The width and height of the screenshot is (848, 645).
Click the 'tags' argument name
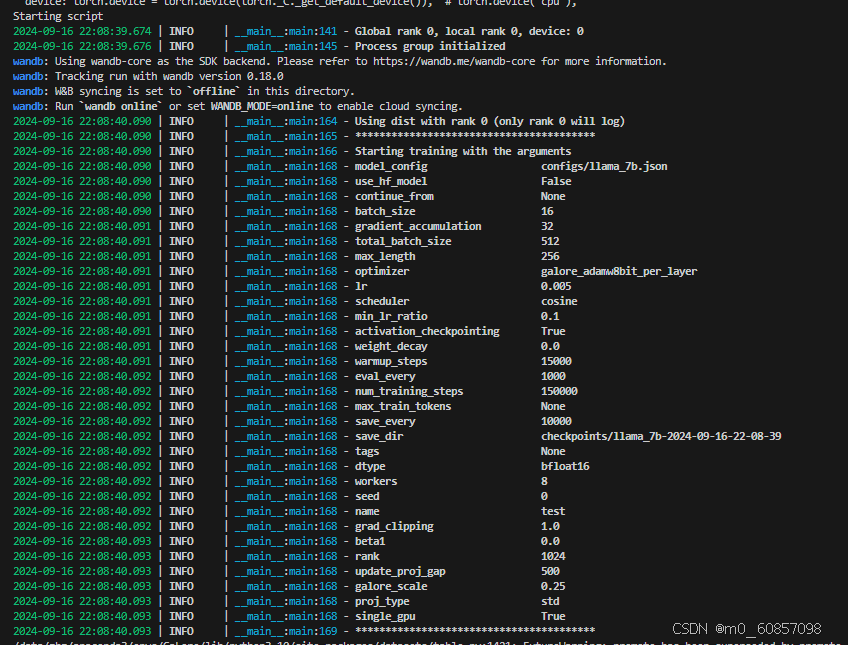(367, 451)
